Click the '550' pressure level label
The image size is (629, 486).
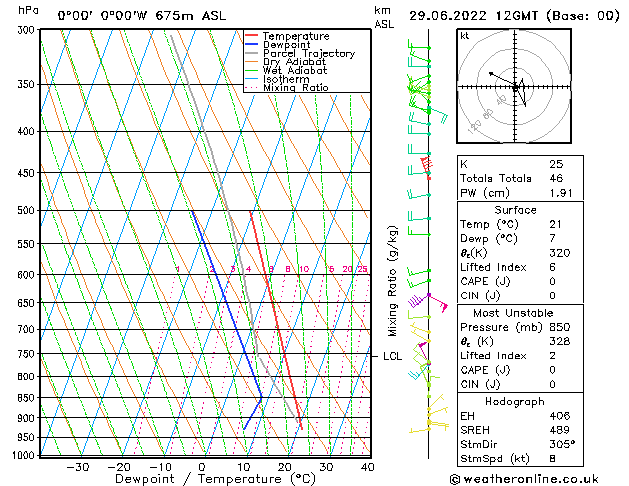coord(27,244)
